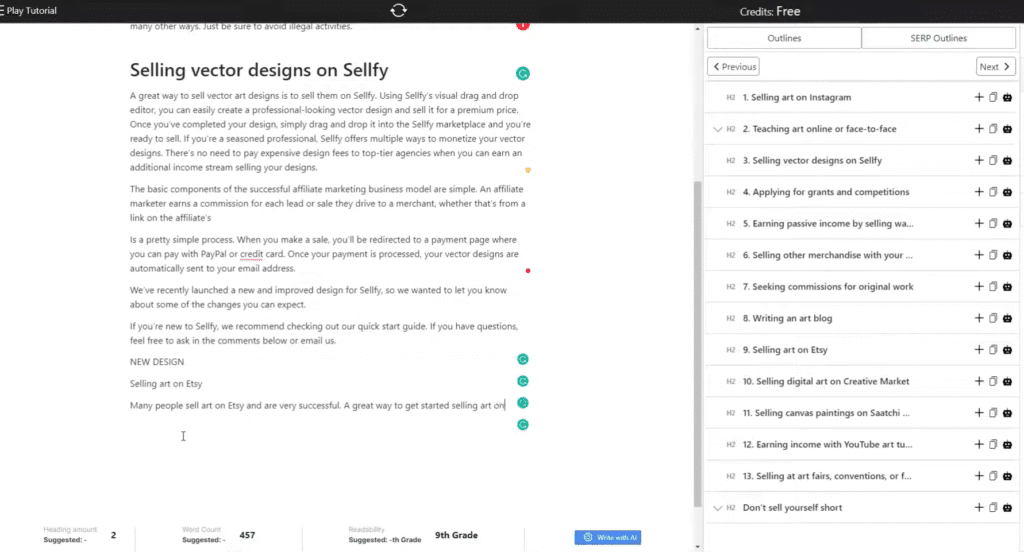Click scrollbar down arrow of editor

click(x=697, y=546)
